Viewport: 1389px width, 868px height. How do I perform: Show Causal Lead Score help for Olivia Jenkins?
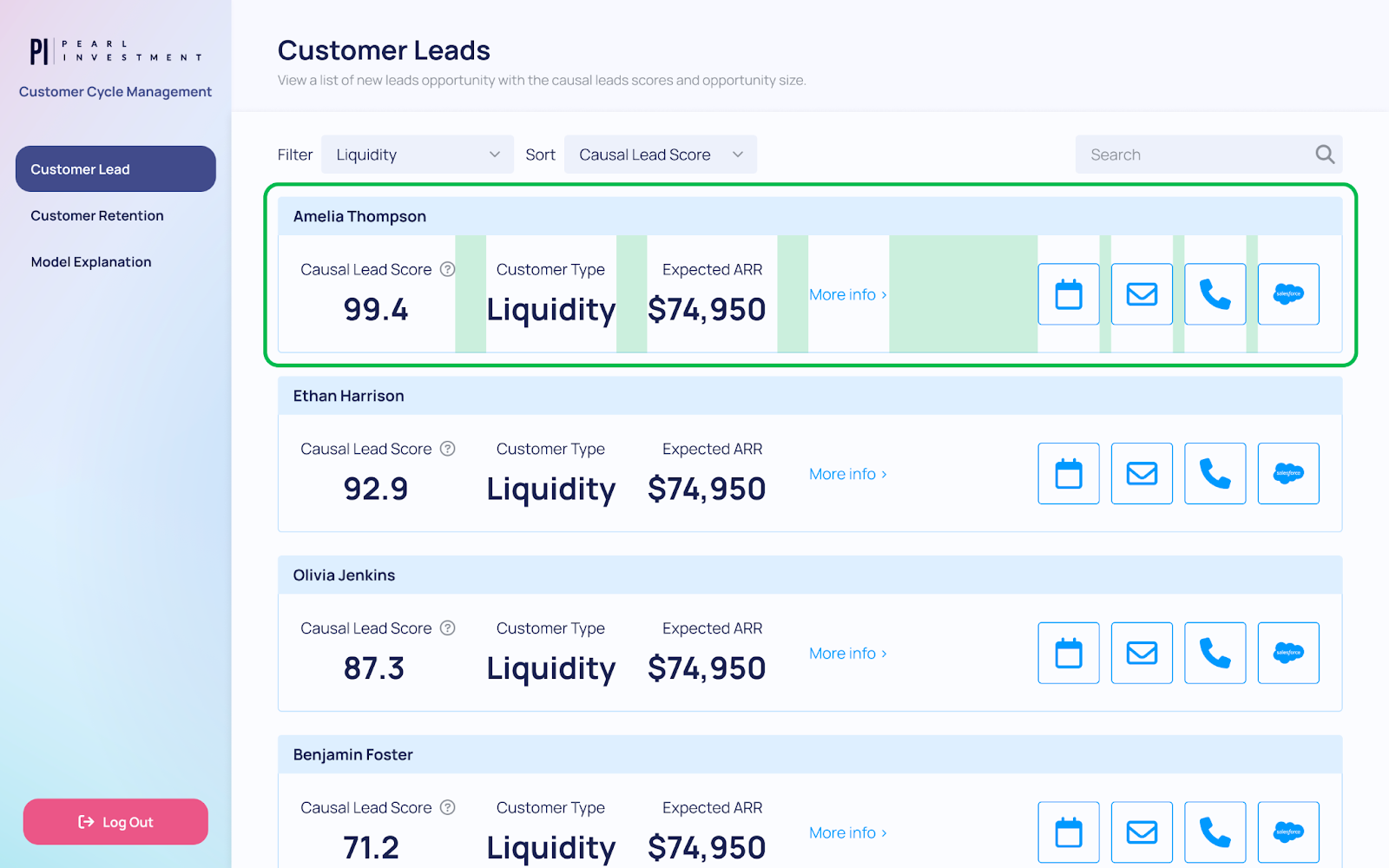[x=447, y=628]
